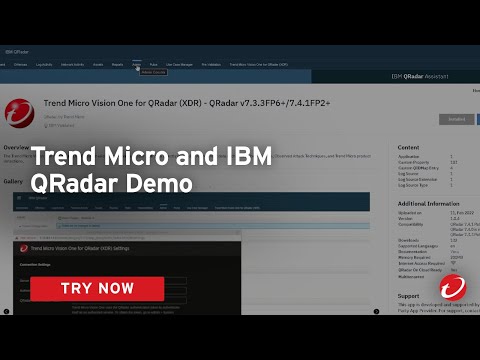Show next gallery image with right arrow
Image resolution: width=480 pixels, height=360 pixels.
coord(376,311)
